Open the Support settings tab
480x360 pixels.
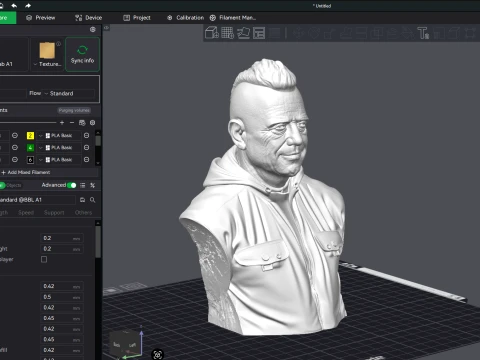(54, 212)
